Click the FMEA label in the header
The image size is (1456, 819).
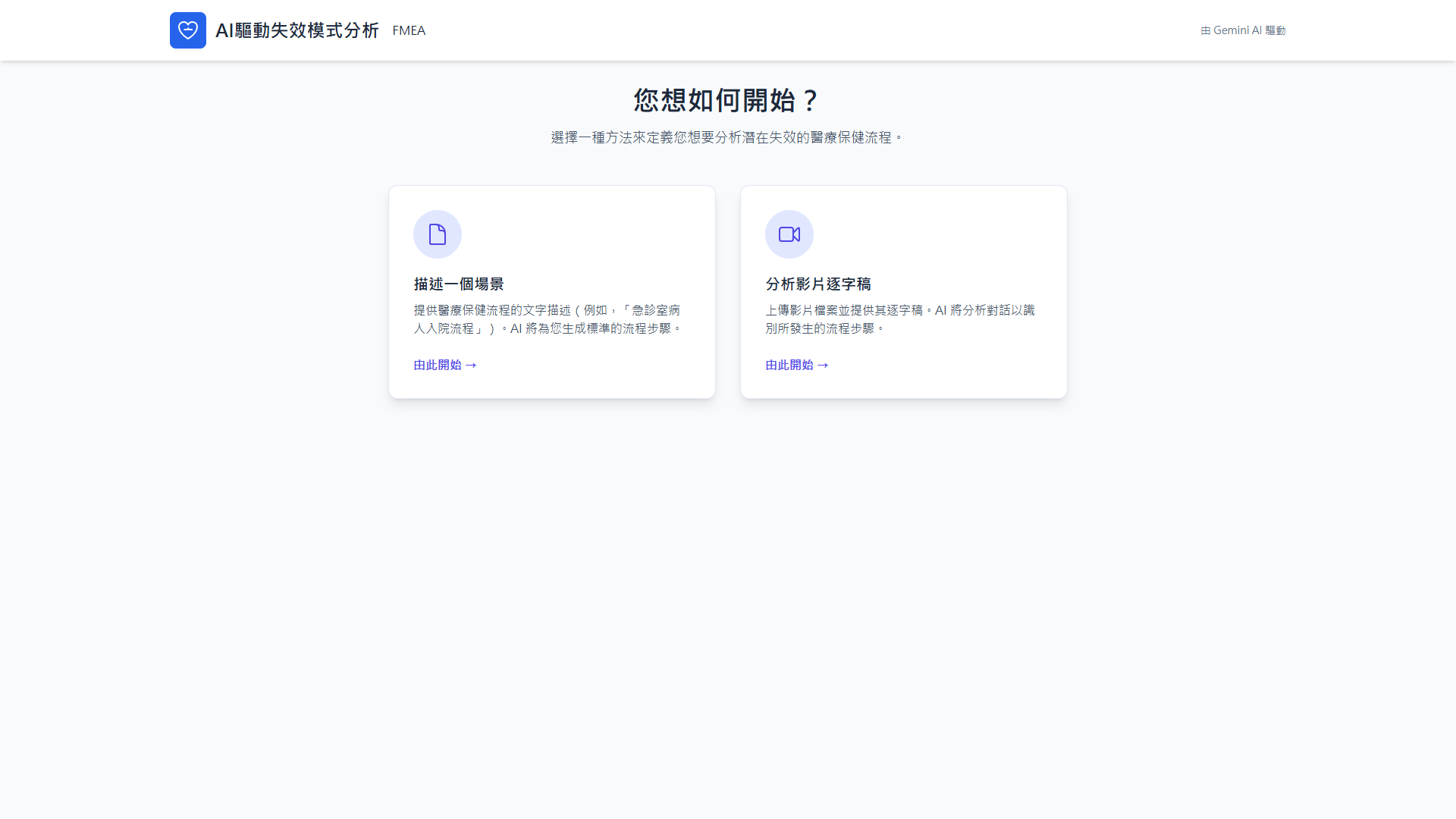[x=409, y=30]
